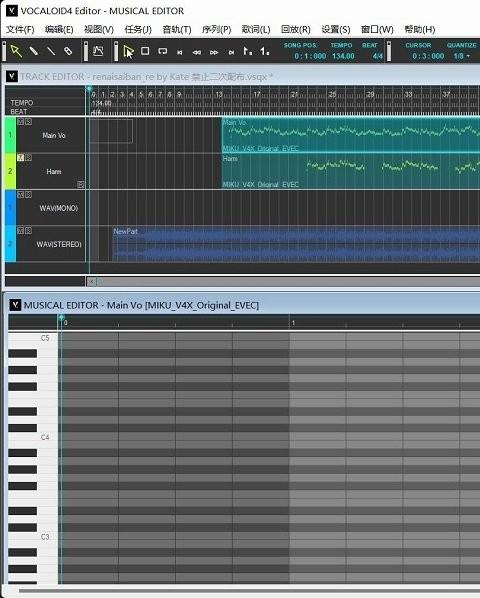The image size is (480, 598).
Task: Solo the Main Vo track
Action: tap(28, 122)
